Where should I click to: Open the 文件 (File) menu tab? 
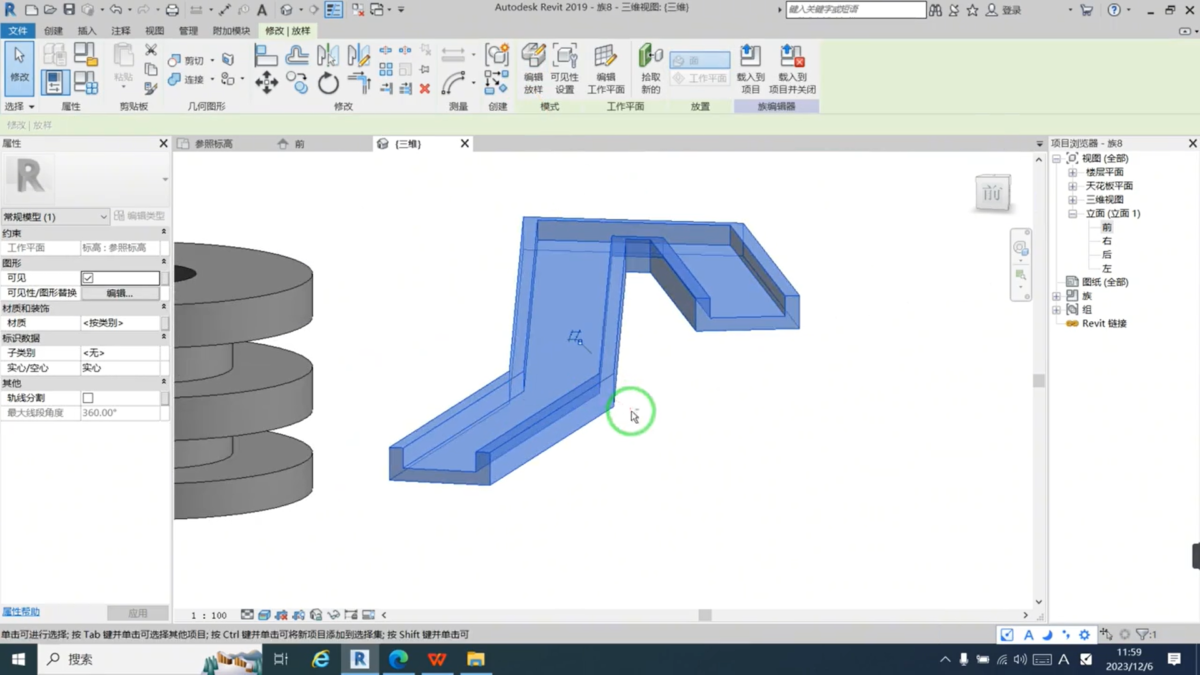[x=18, y=31]
